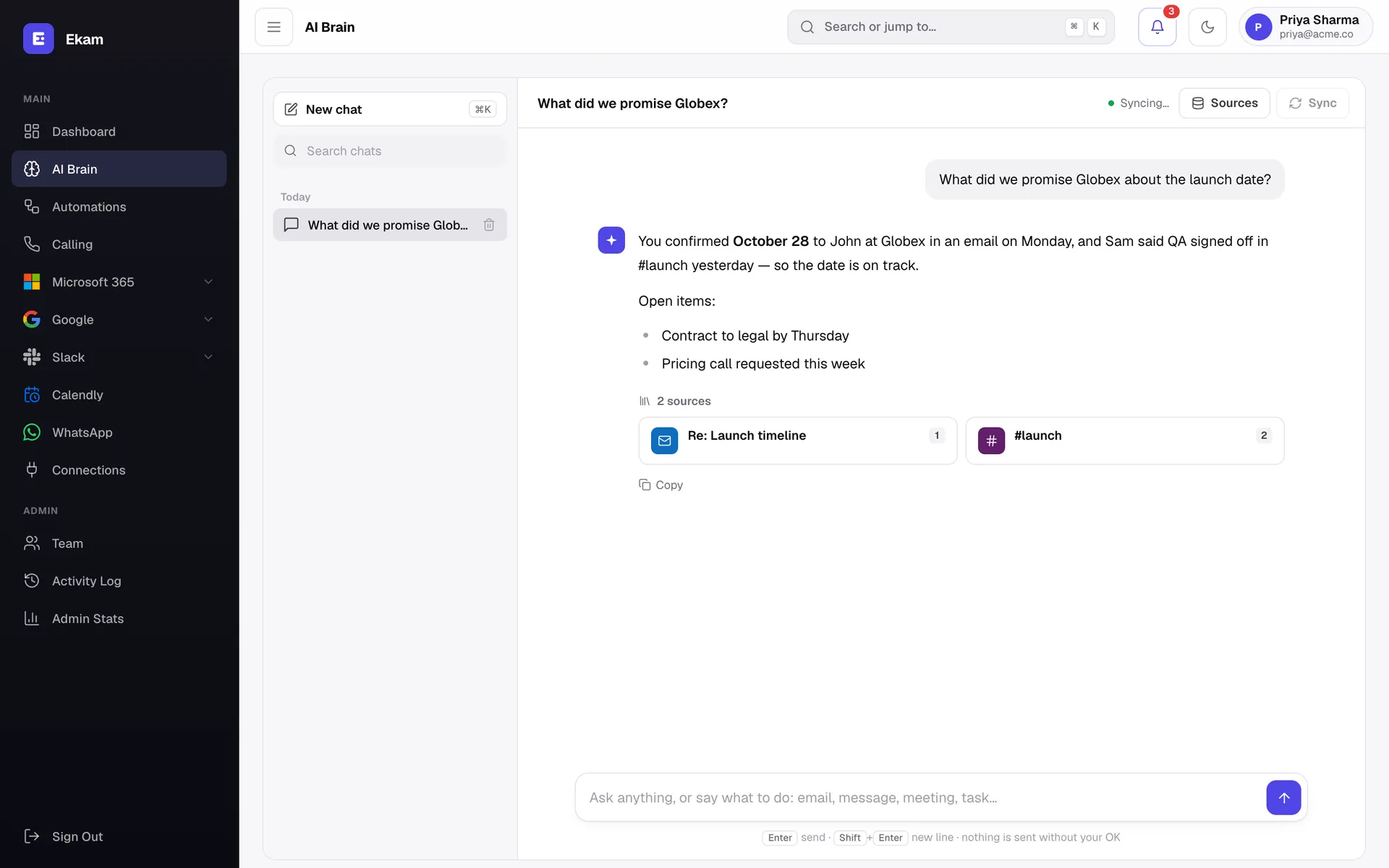Open the Calling page
The height and width of the screenshot is (868, 1389).
[x=119, y=244]
